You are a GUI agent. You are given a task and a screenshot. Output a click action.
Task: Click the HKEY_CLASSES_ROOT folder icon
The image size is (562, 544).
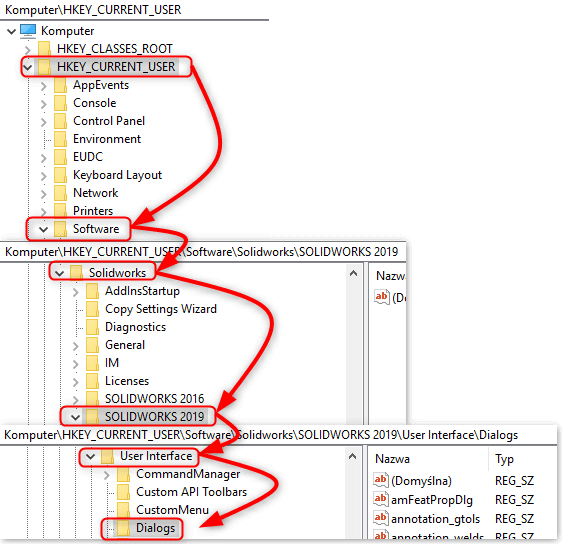click(x=44, y=49)
